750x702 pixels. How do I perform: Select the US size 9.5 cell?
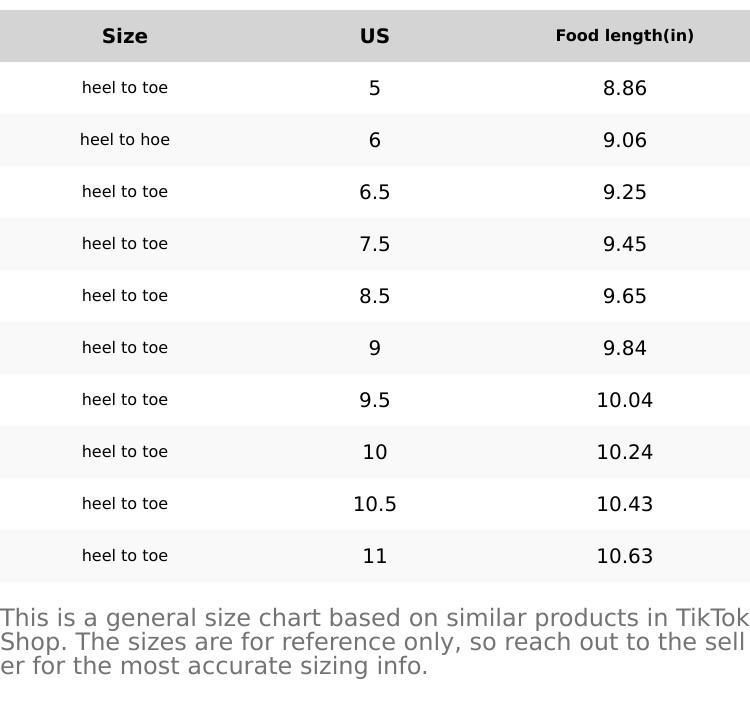pyautogui.click(x=375, y=400)
